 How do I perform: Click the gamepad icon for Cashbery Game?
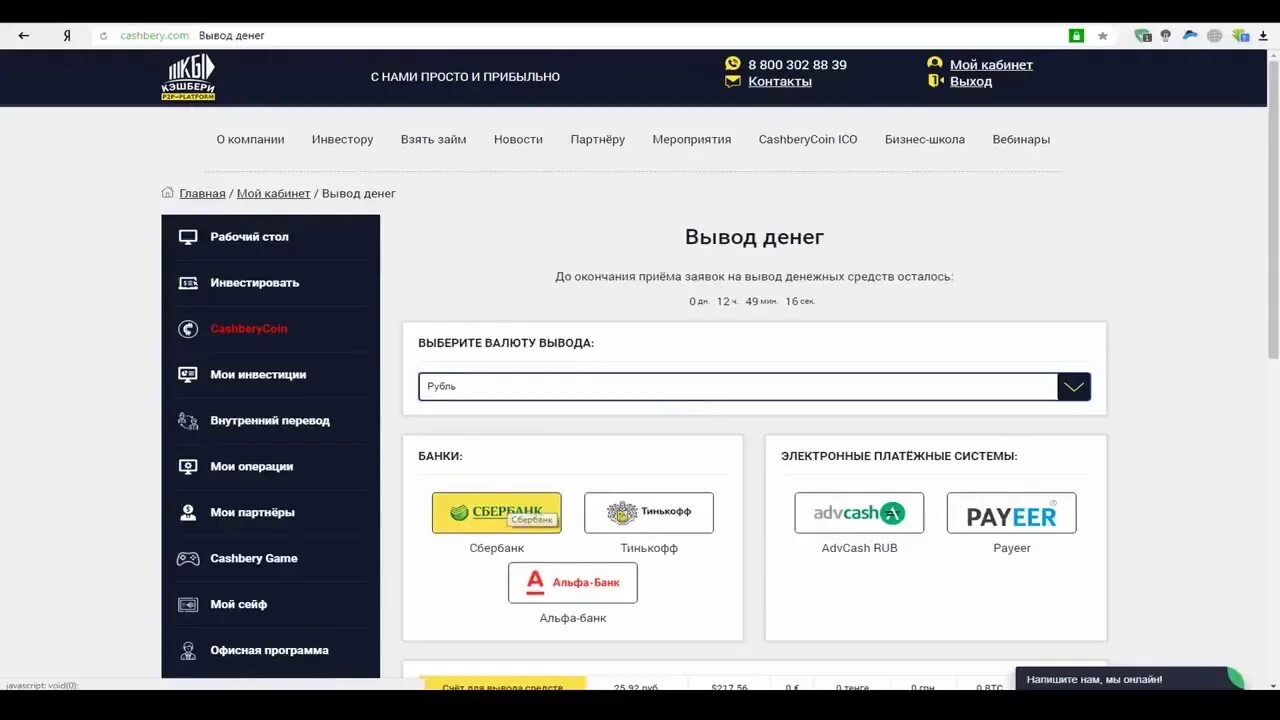click(x=188, y=559)
